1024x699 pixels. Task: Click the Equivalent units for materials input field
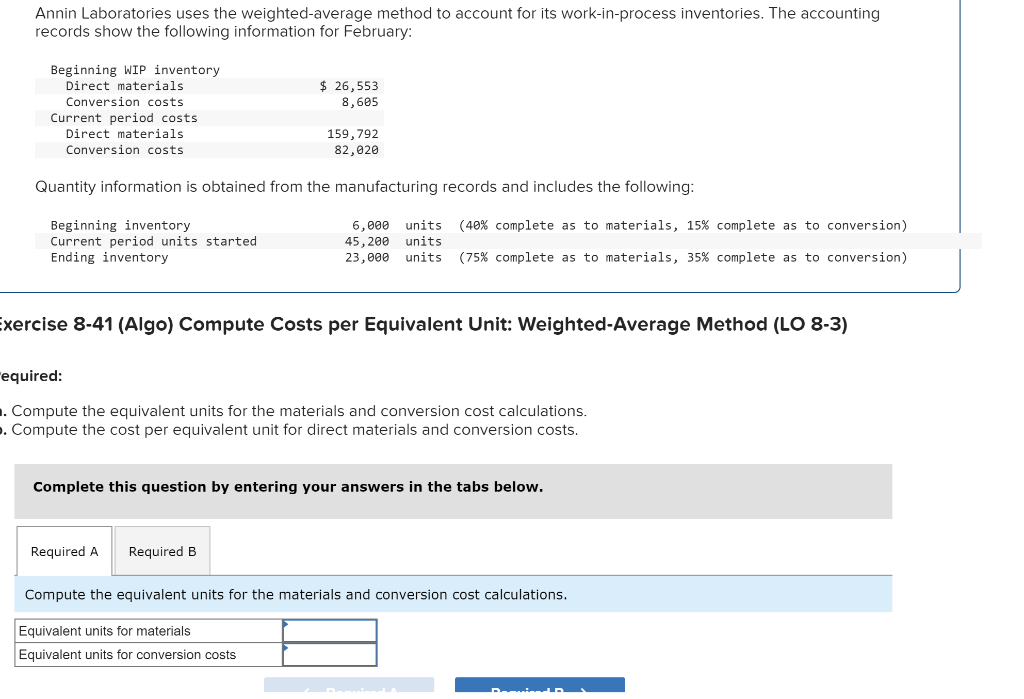click(330, 631)
